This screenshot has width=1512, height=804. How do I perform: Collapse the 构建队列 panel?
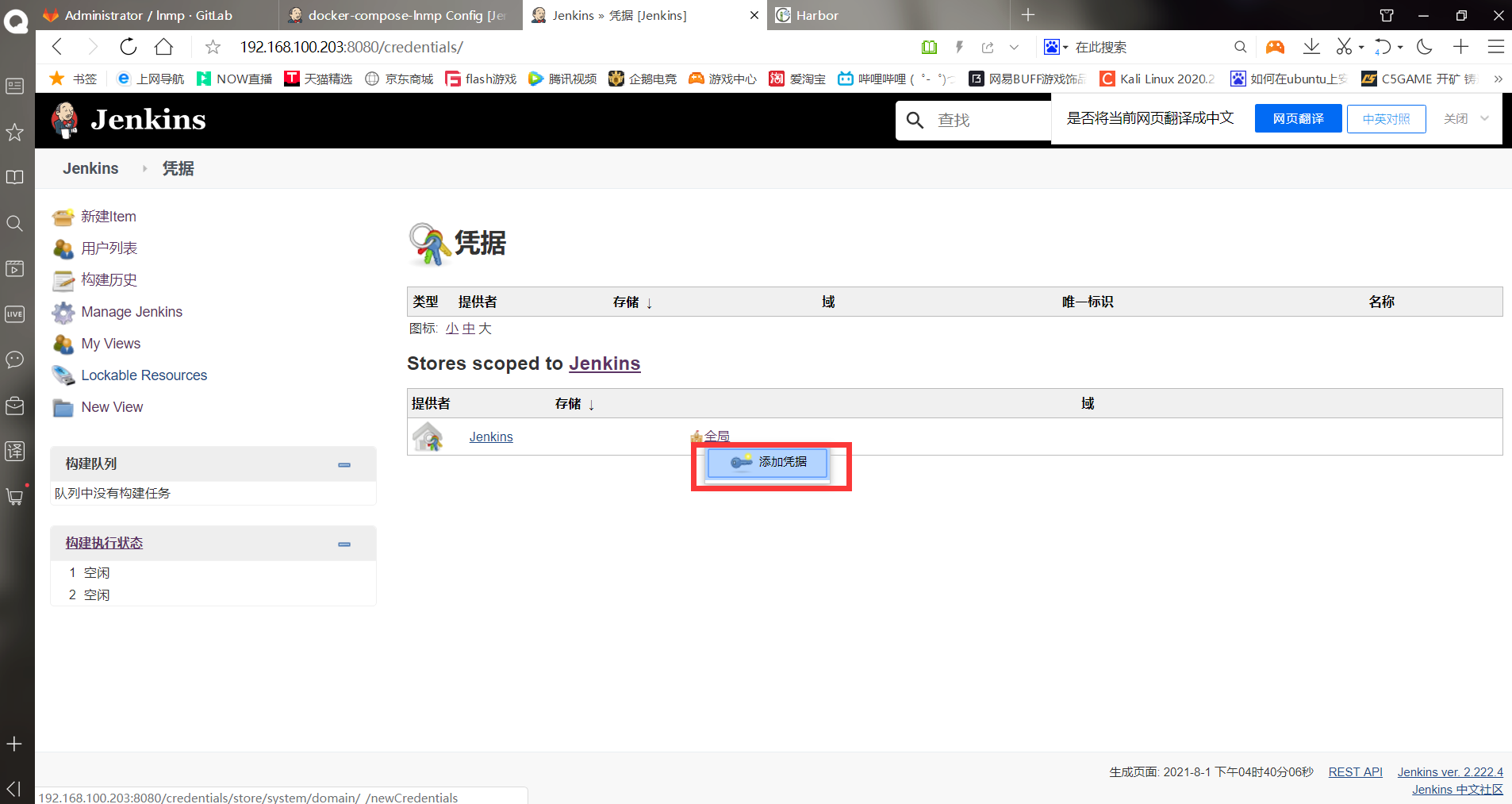(x=343, y=464)
